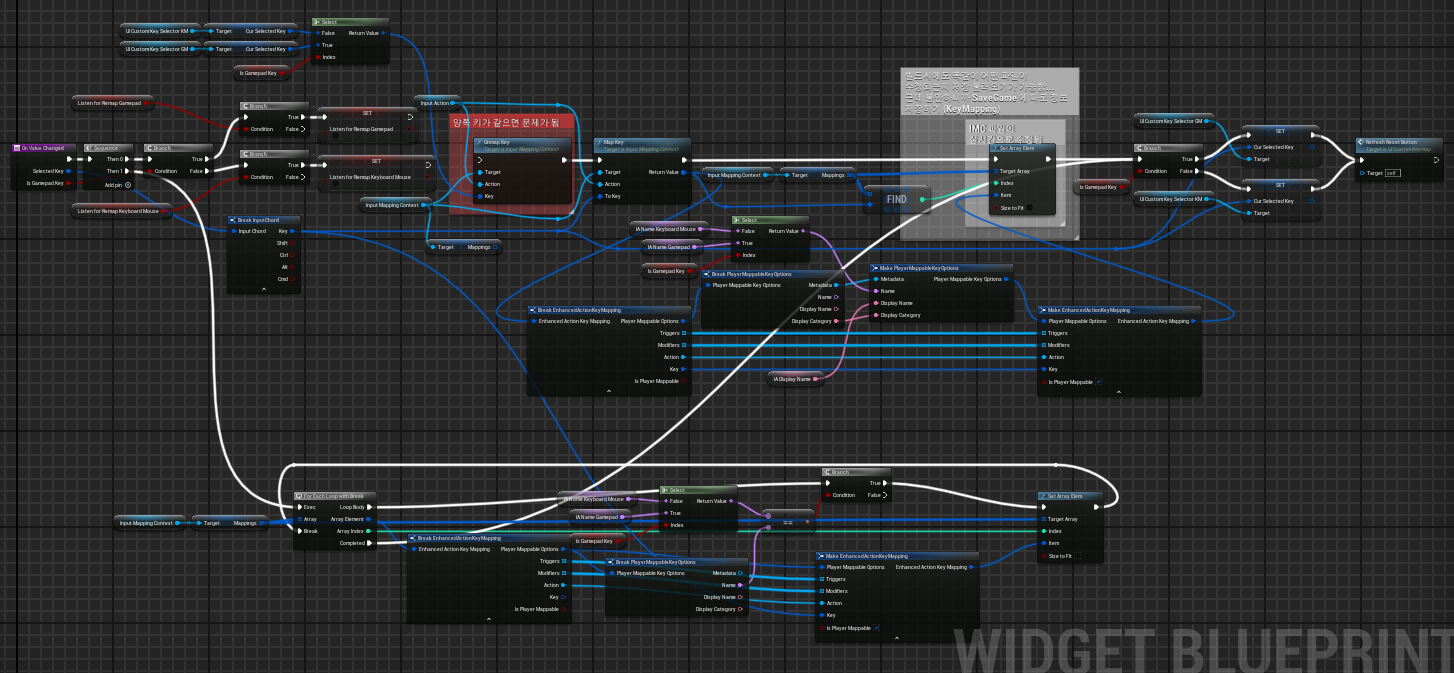
Task: Select the Listen for Remap Gamepad getter node
Action: [113, 102]
